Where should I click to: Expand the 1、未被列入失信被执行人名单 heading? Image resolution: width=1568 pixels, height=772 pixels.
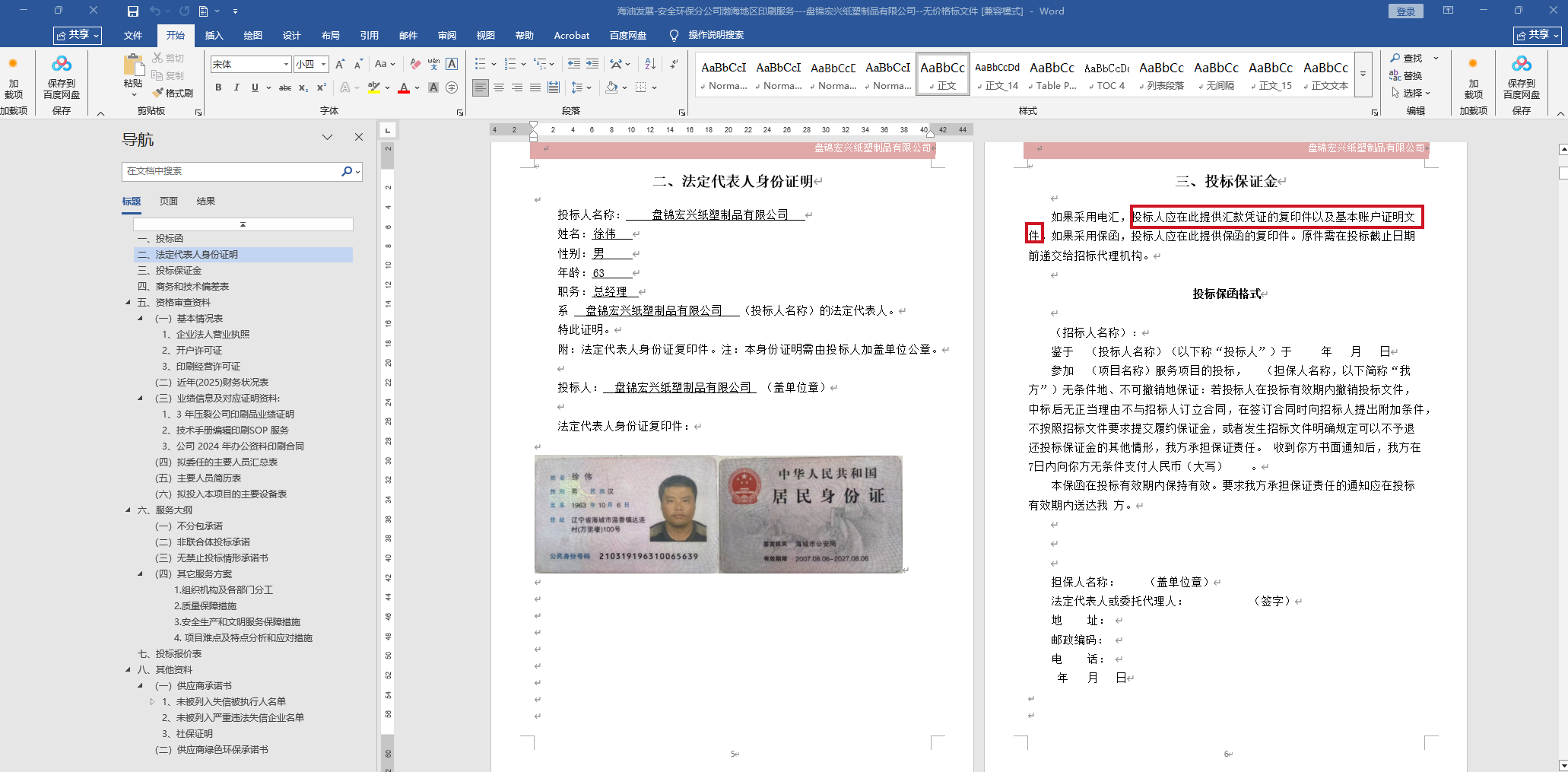coord(152,702)
